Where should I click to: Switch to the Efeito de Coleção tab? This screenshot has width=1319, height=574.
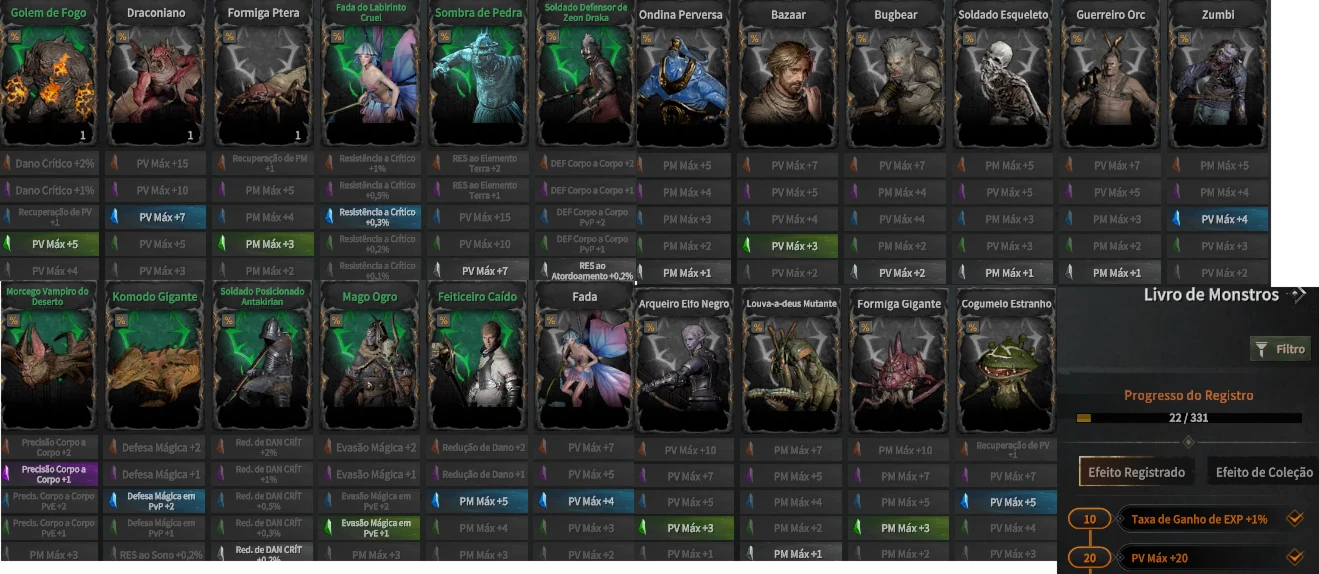tap(1263, 472)
